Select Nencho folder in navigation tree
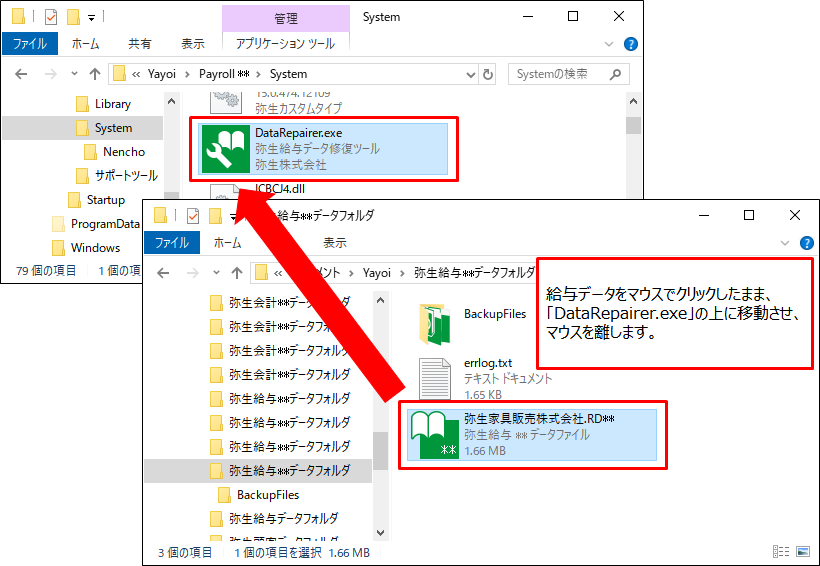This screenshot has width=820, height=566. pos(124,152)
